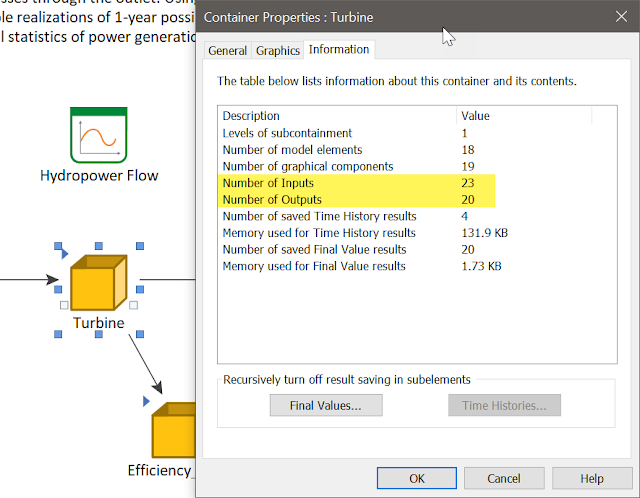
Task: Click the value 131.9 KB
Action: pyautogui.click(x=484, y=233)
